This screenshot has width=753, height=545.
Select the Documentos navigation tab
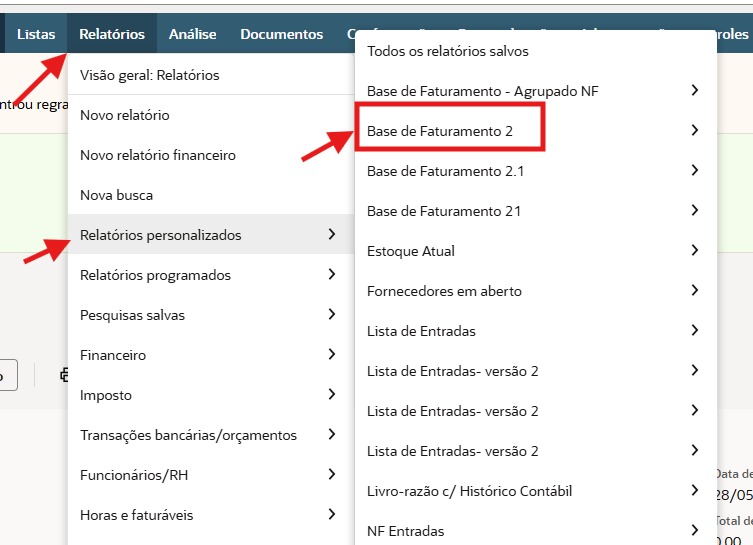pos(281,34)
